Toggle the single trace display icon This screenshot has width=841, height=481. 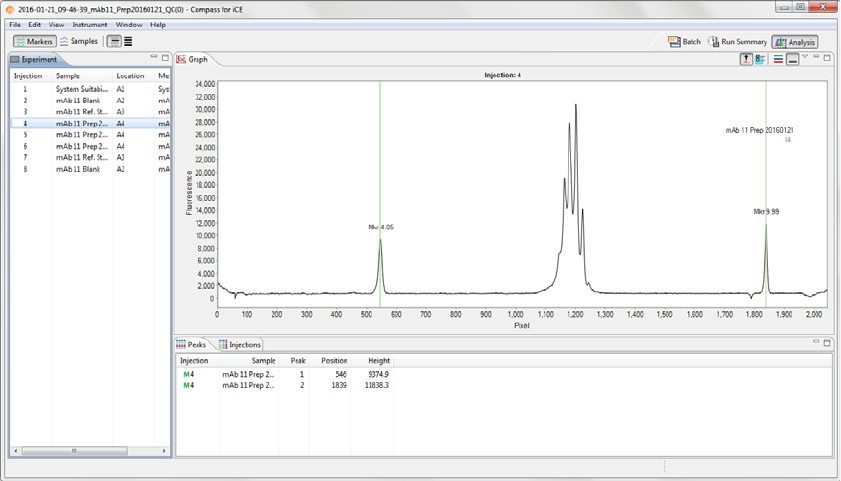(x=792, y=59)
